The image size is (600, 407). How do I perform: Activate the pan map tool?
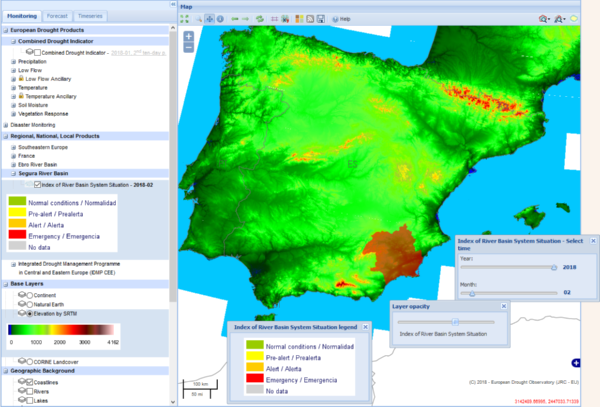coord(209,19)
